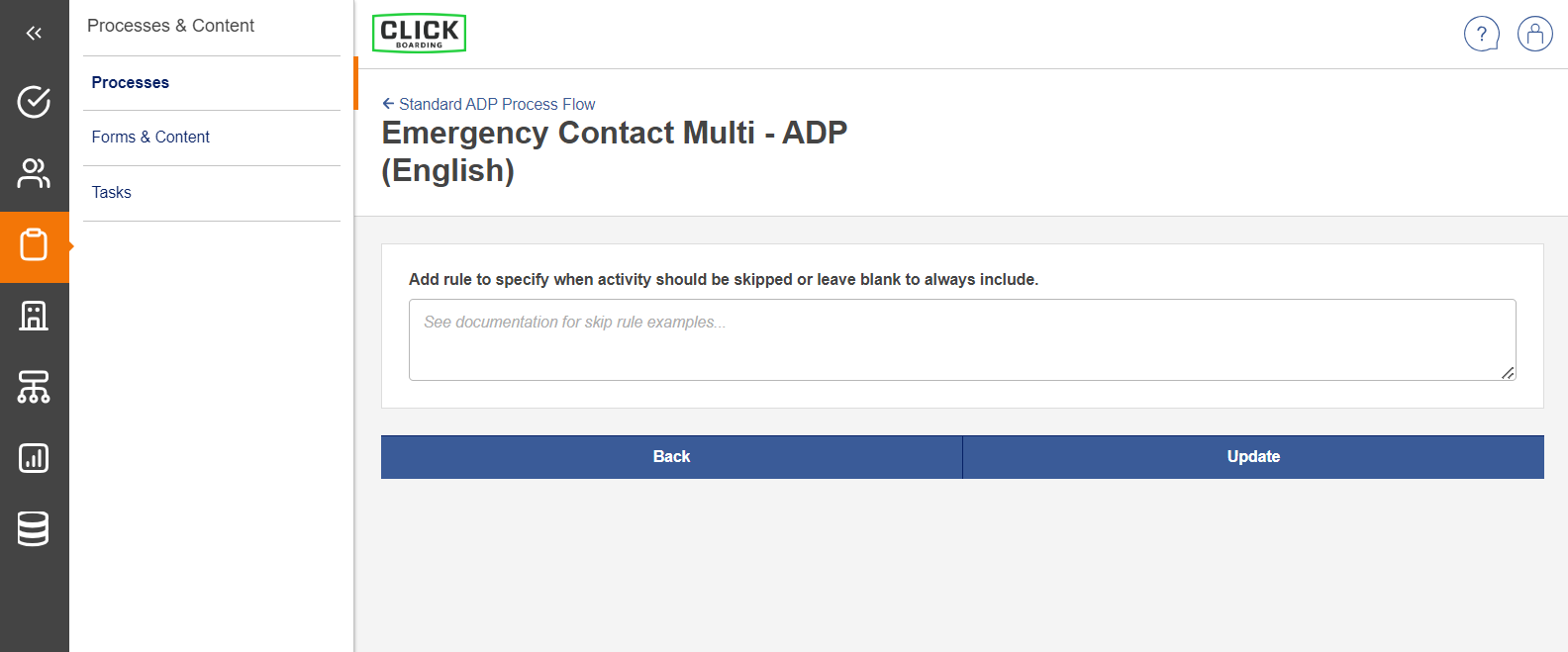Open the checkmark tasks icon in sidebar
The height and width of the screenshot is (652, 1568).
(34, 102)
